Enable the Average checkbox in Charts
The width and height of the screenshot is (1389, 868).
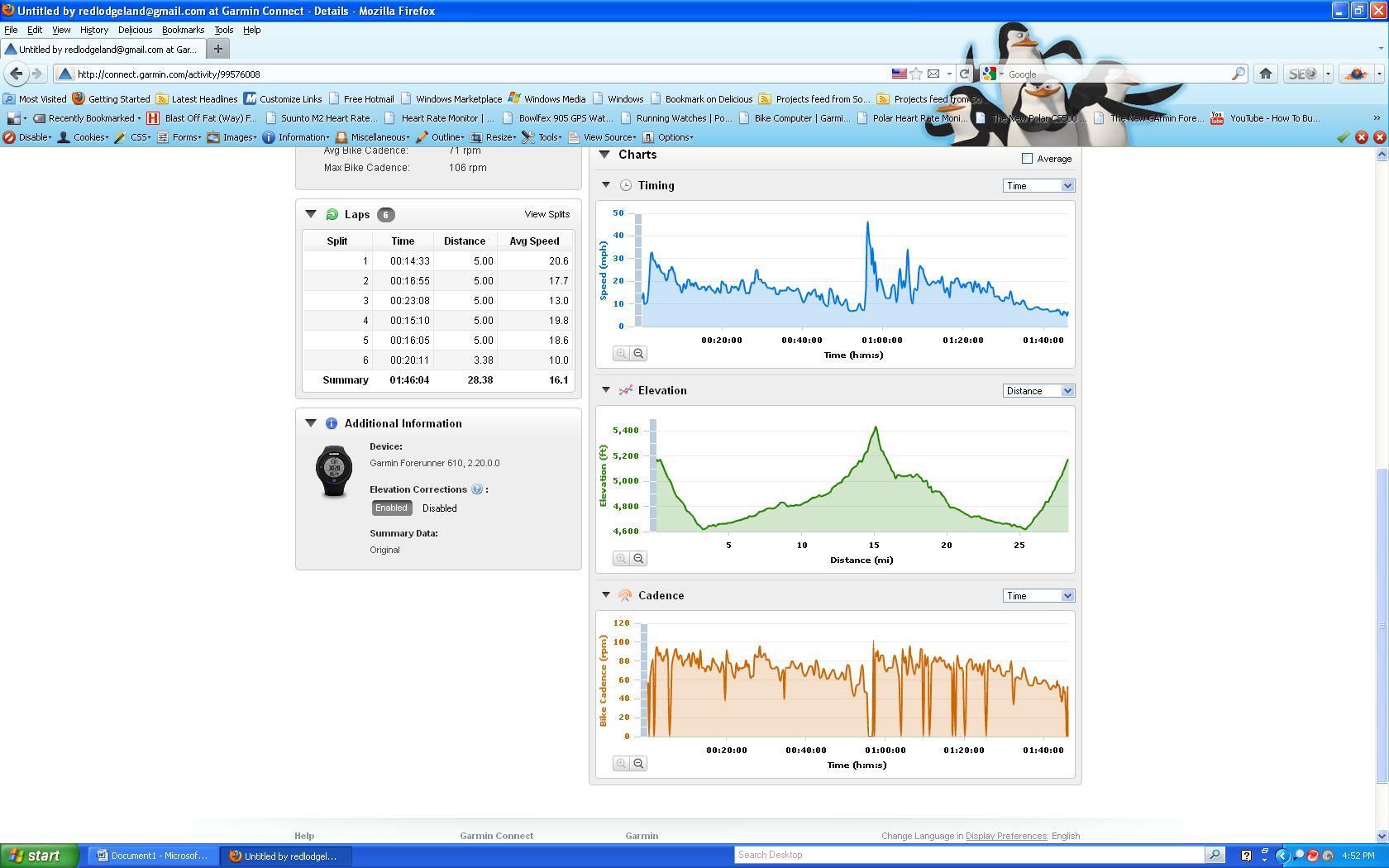pos(1027,159)
